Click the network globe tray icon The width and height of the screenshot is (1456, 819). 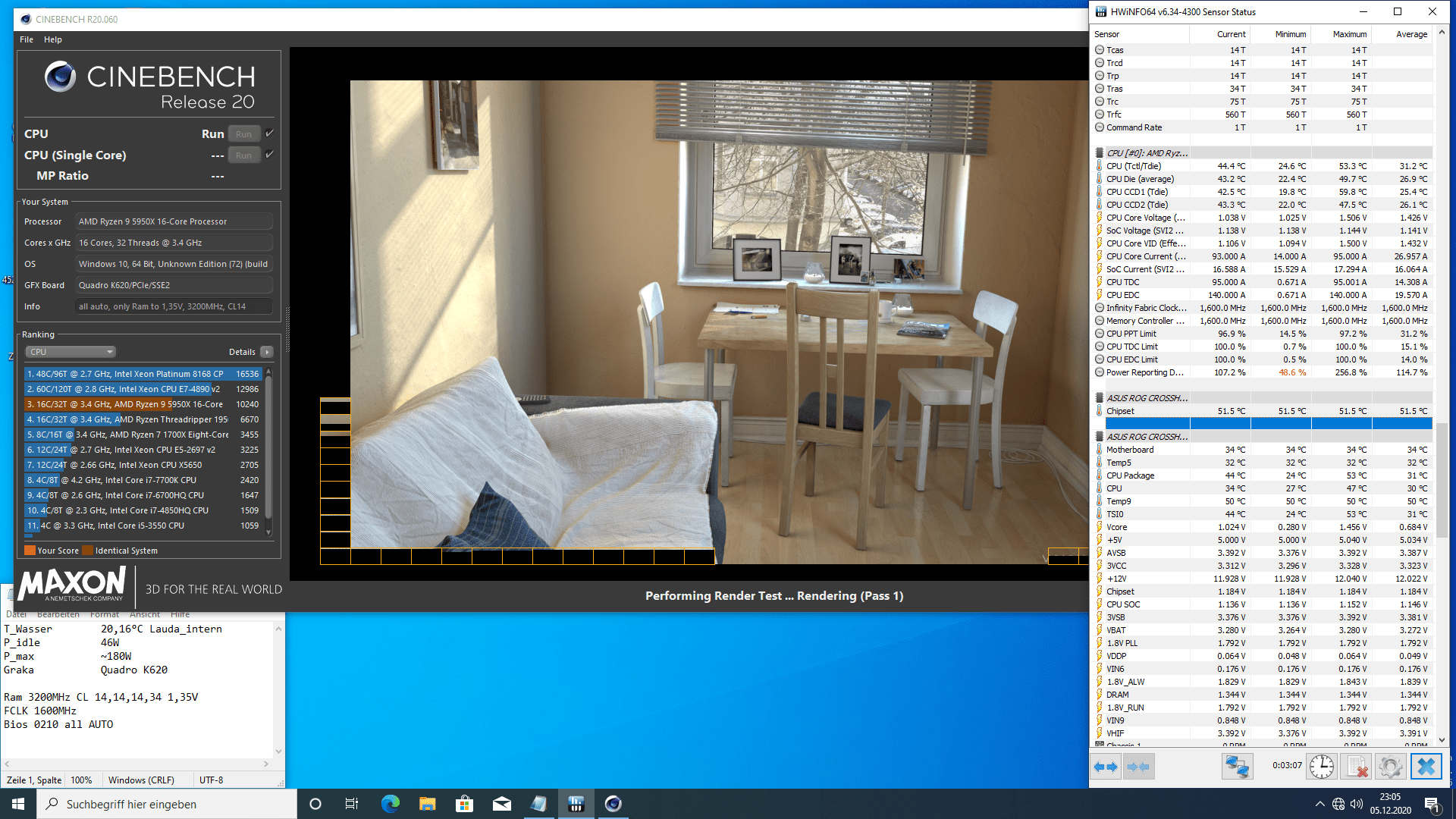(1338, 804)
